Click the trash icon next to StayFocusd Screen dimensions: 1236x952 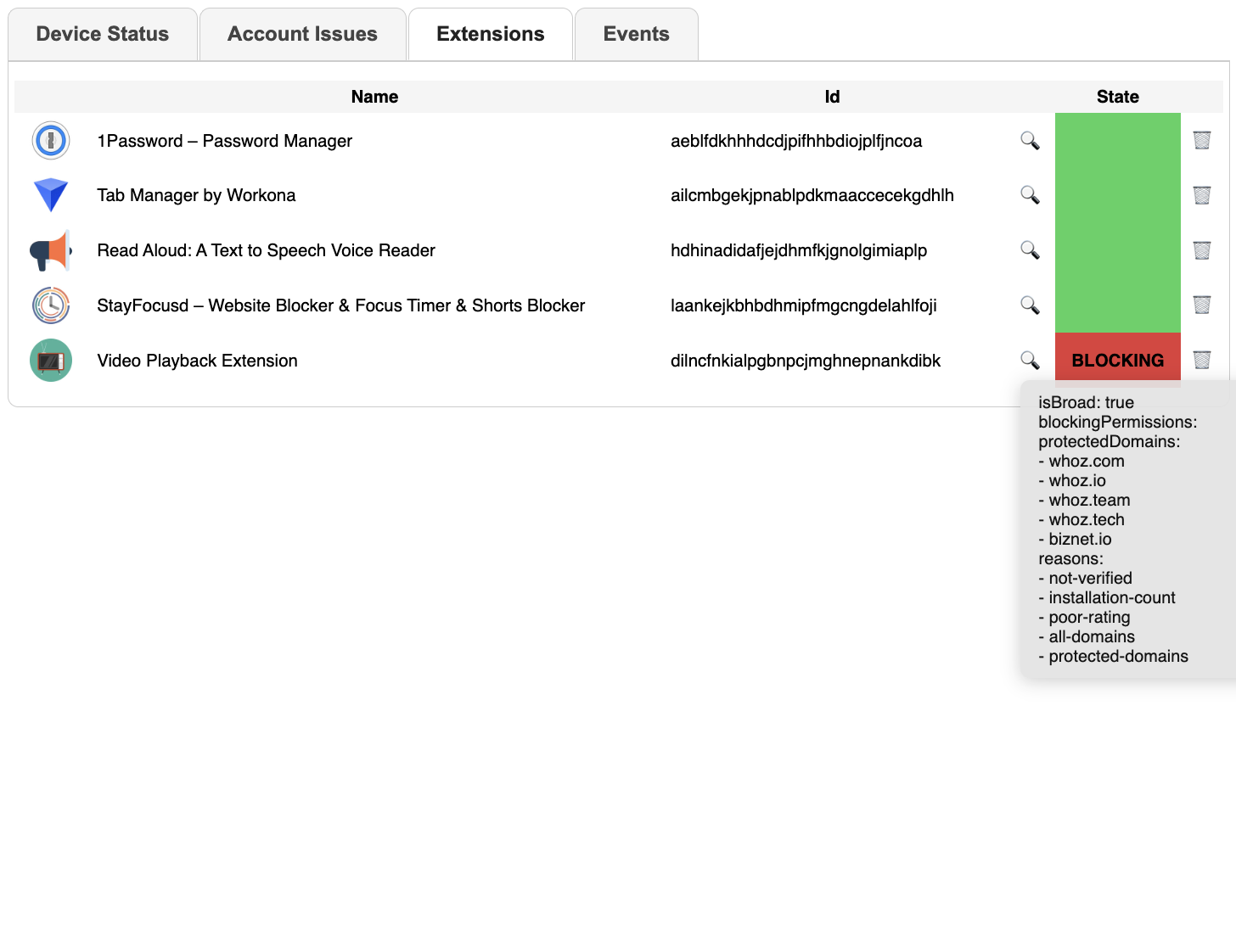[x=1202, y=305]
